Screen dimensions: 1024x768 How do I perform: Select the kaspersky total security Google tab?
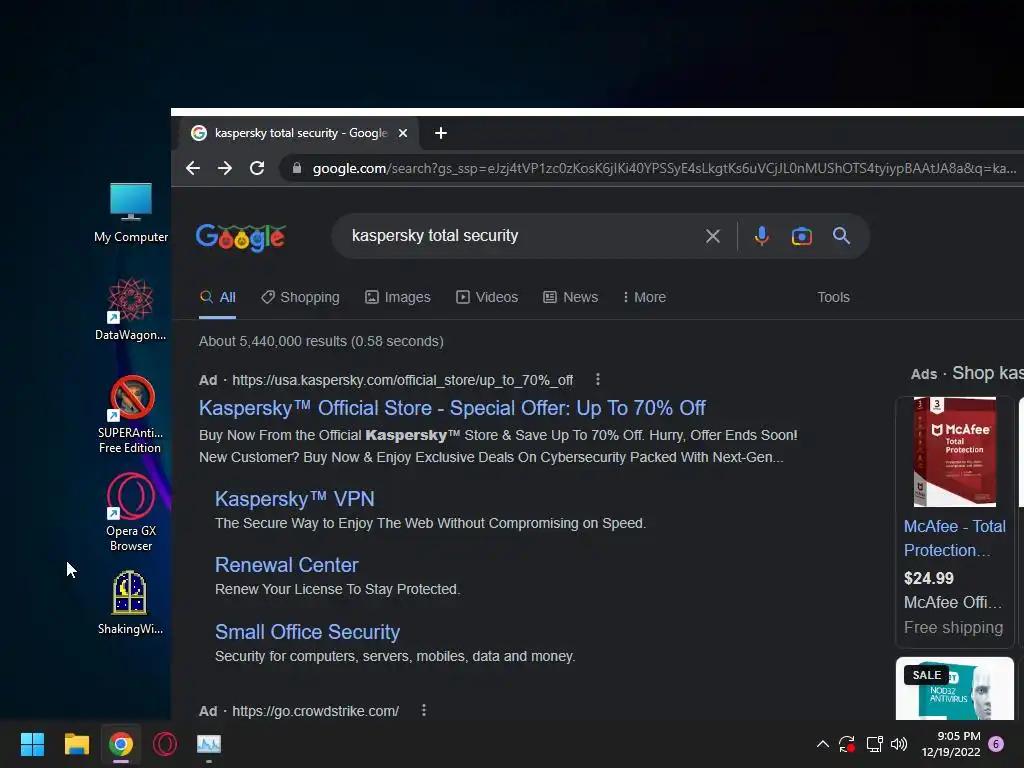click(299, 133)
